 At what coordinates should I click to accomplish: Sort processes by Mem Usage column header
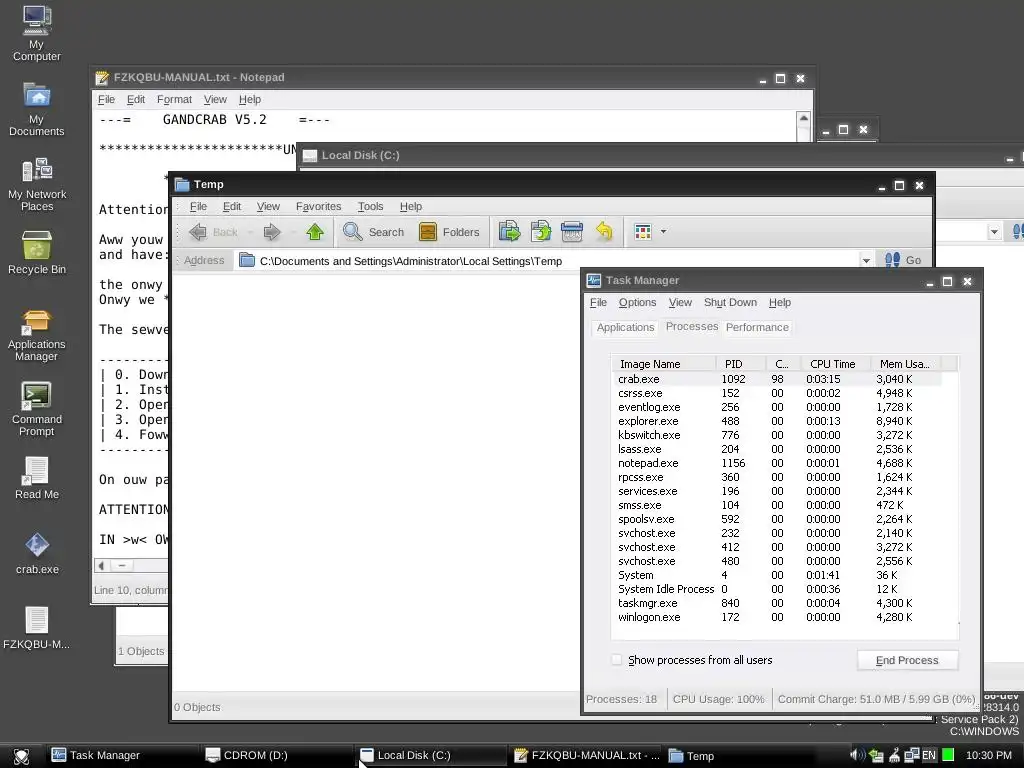click(907, 364)
